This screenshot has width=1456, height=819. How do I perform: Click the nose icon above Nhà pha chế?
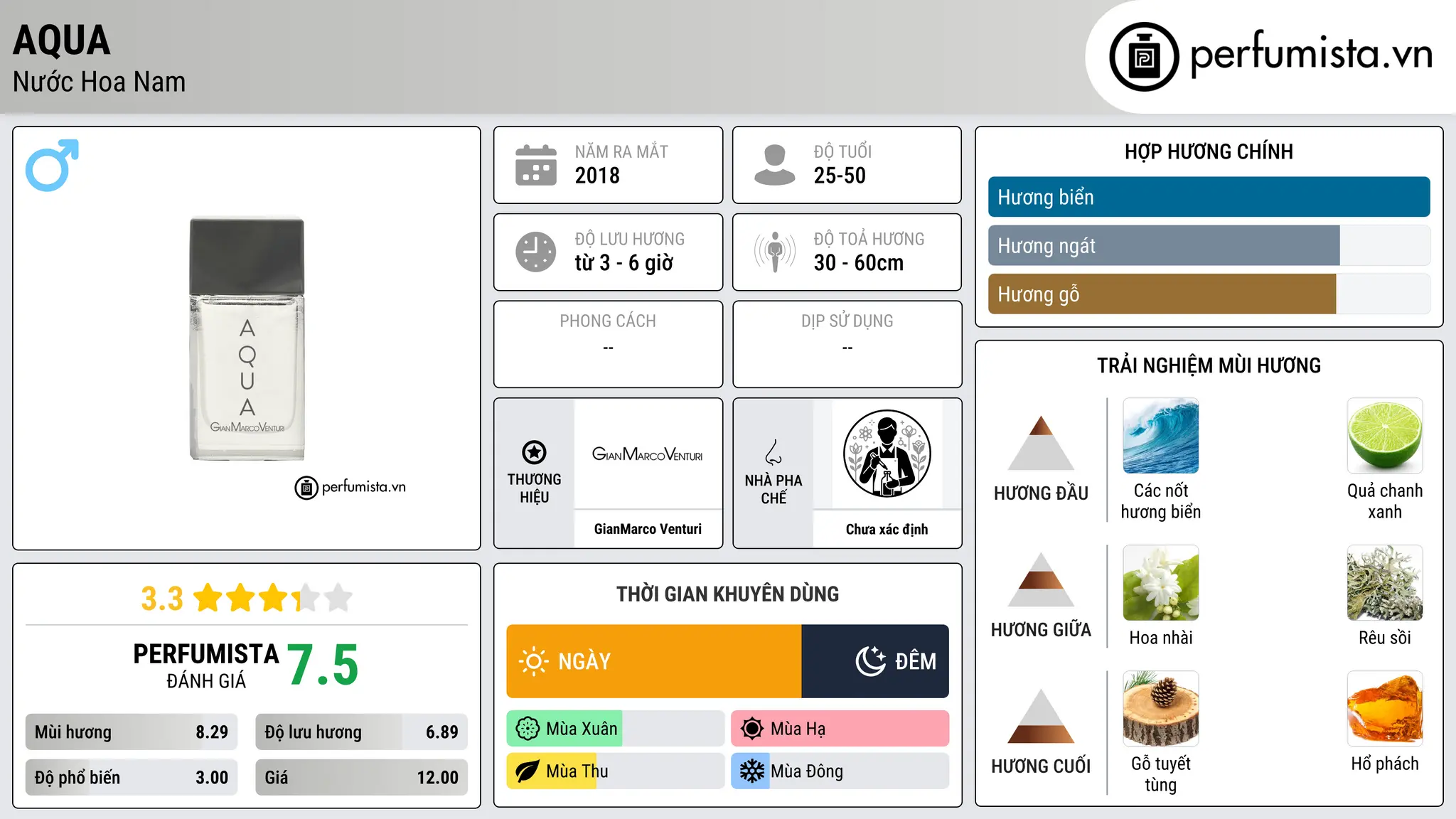click(773, 452)
